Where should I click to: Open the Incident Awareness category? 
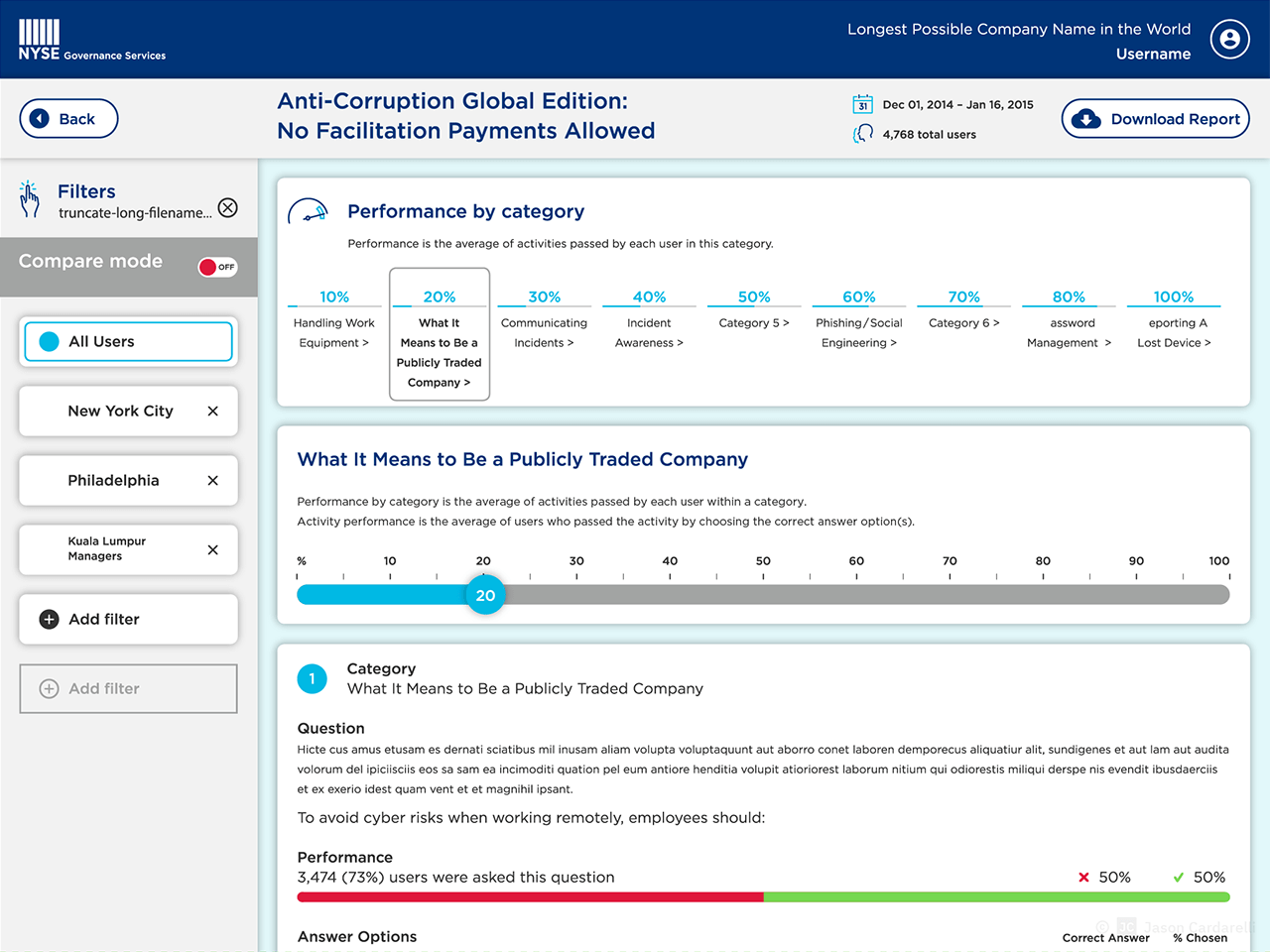pos(649,332)
